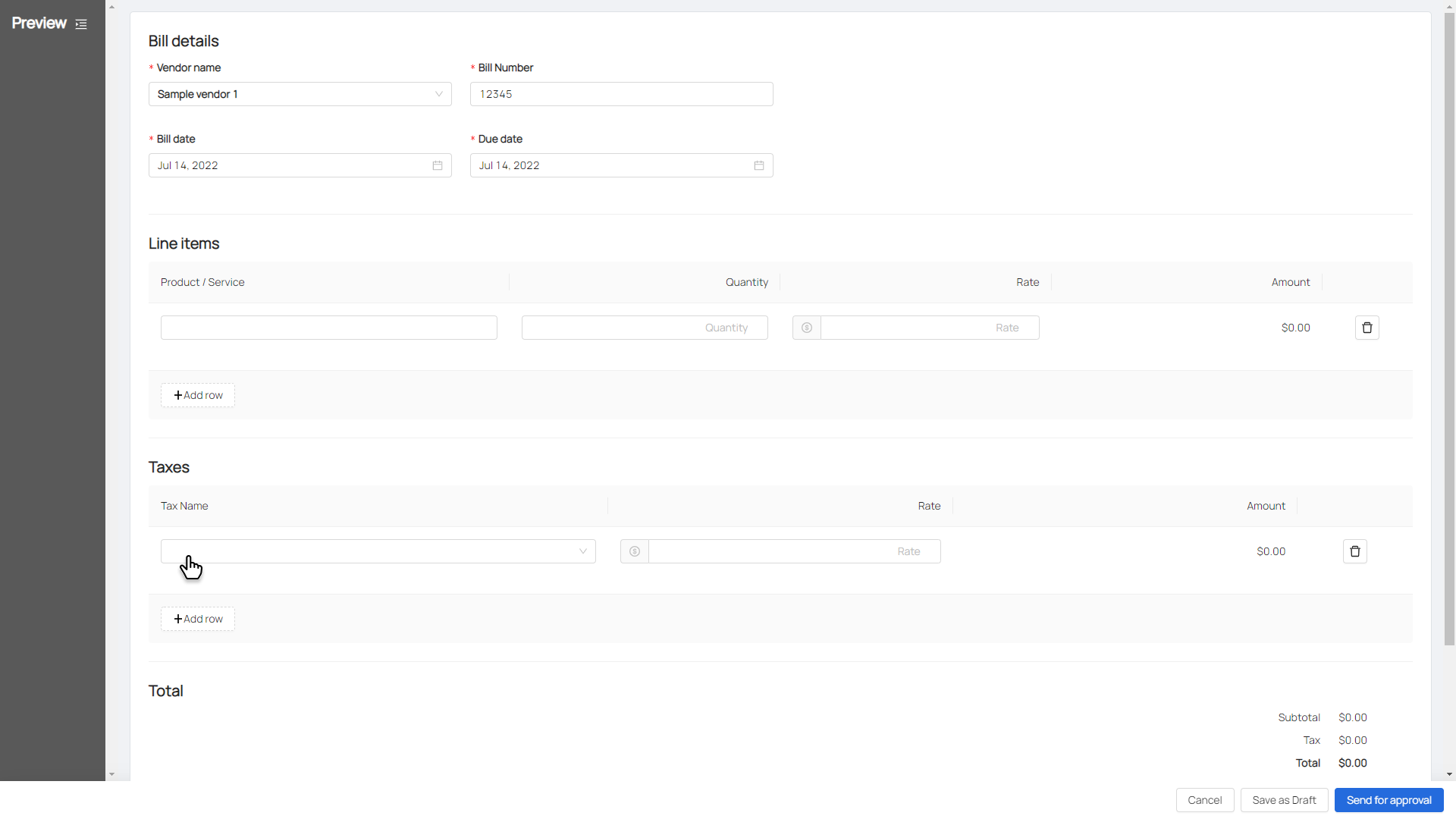The height and width of the screenshot is (819, 1456).
Task: Delete the tax row with trash icon
Action: tap(1354, 551)
